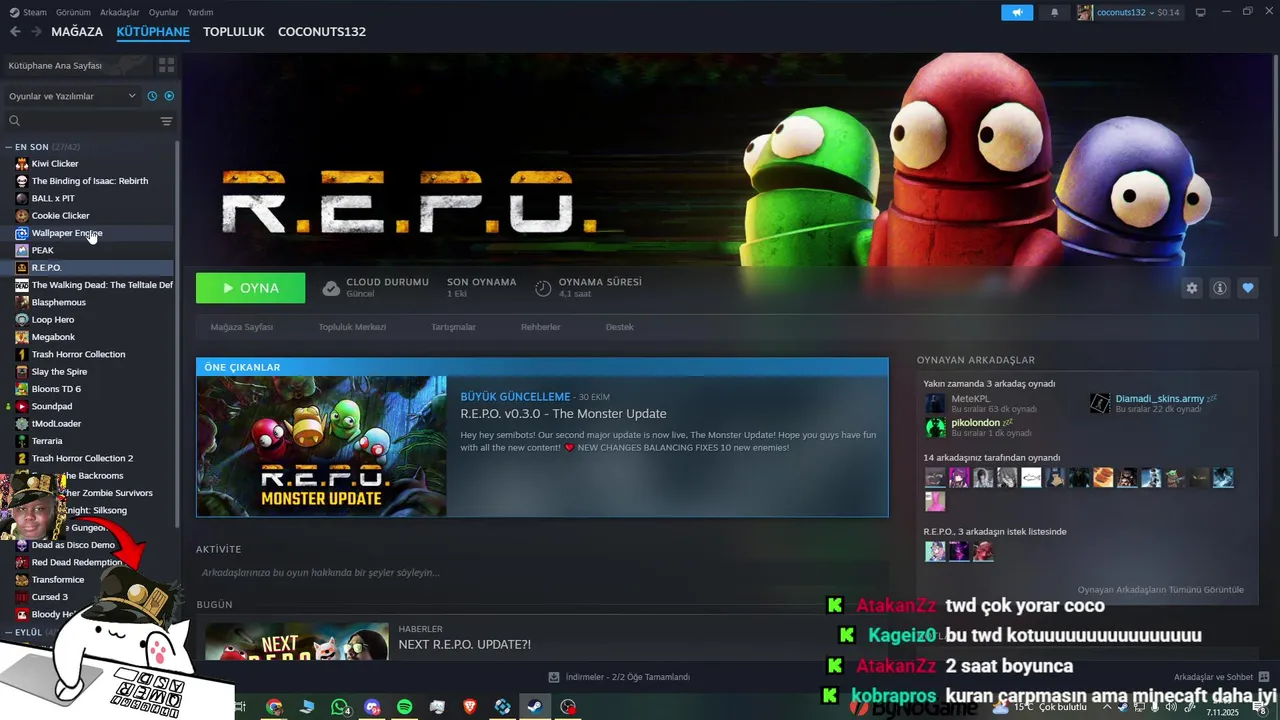Collapse the EN SON library category
Viewport: 1280px width, 720px height.
point(8,147)
